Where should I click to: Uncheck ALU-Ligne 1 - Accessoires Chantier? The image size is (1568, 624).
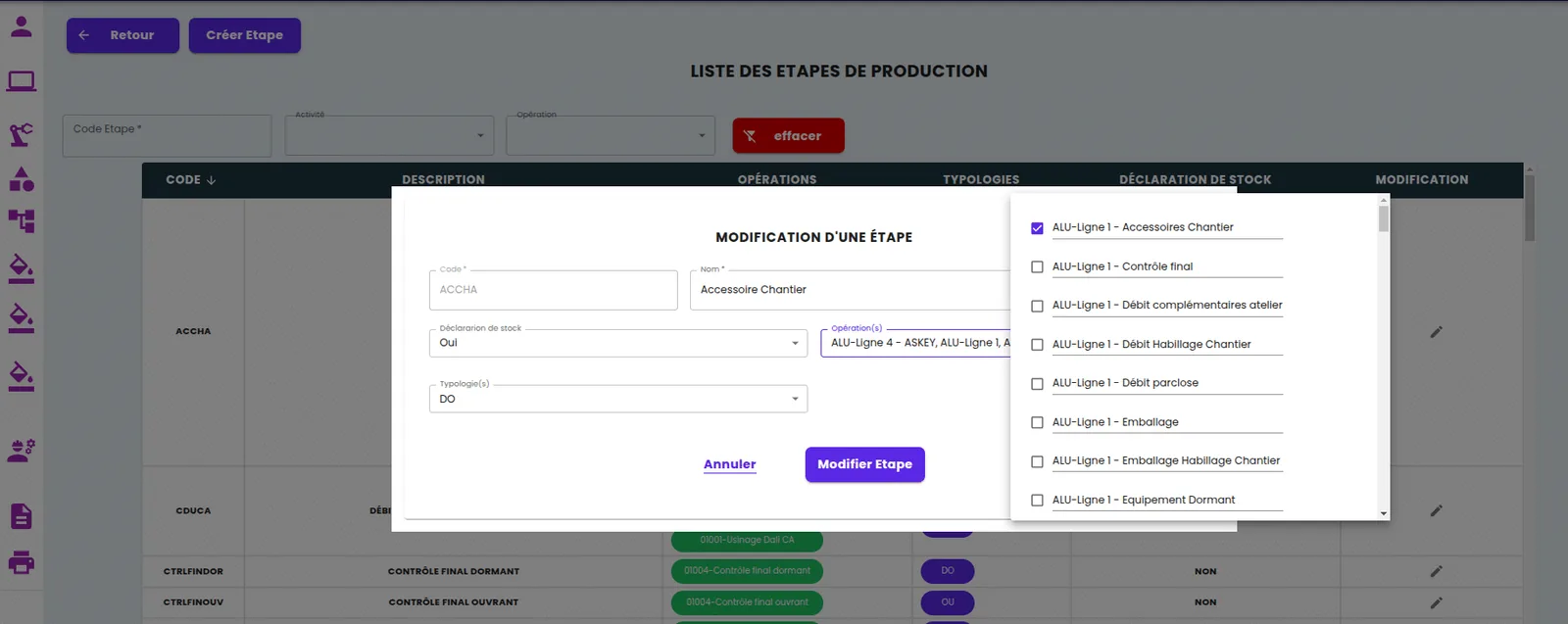(x=1037, y=228)
